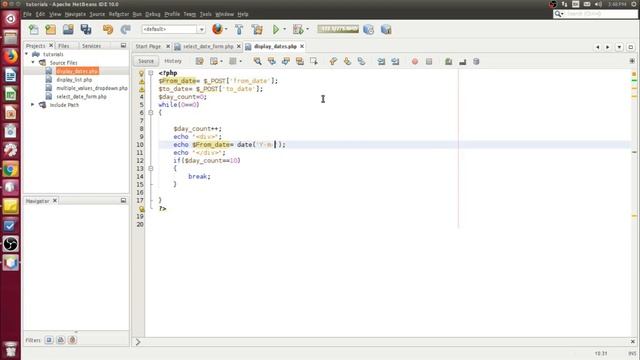The height and width of the screenshot is (360, 640).
Task: Click the Find Next Occurrence icon
Action: click(286, 61)
